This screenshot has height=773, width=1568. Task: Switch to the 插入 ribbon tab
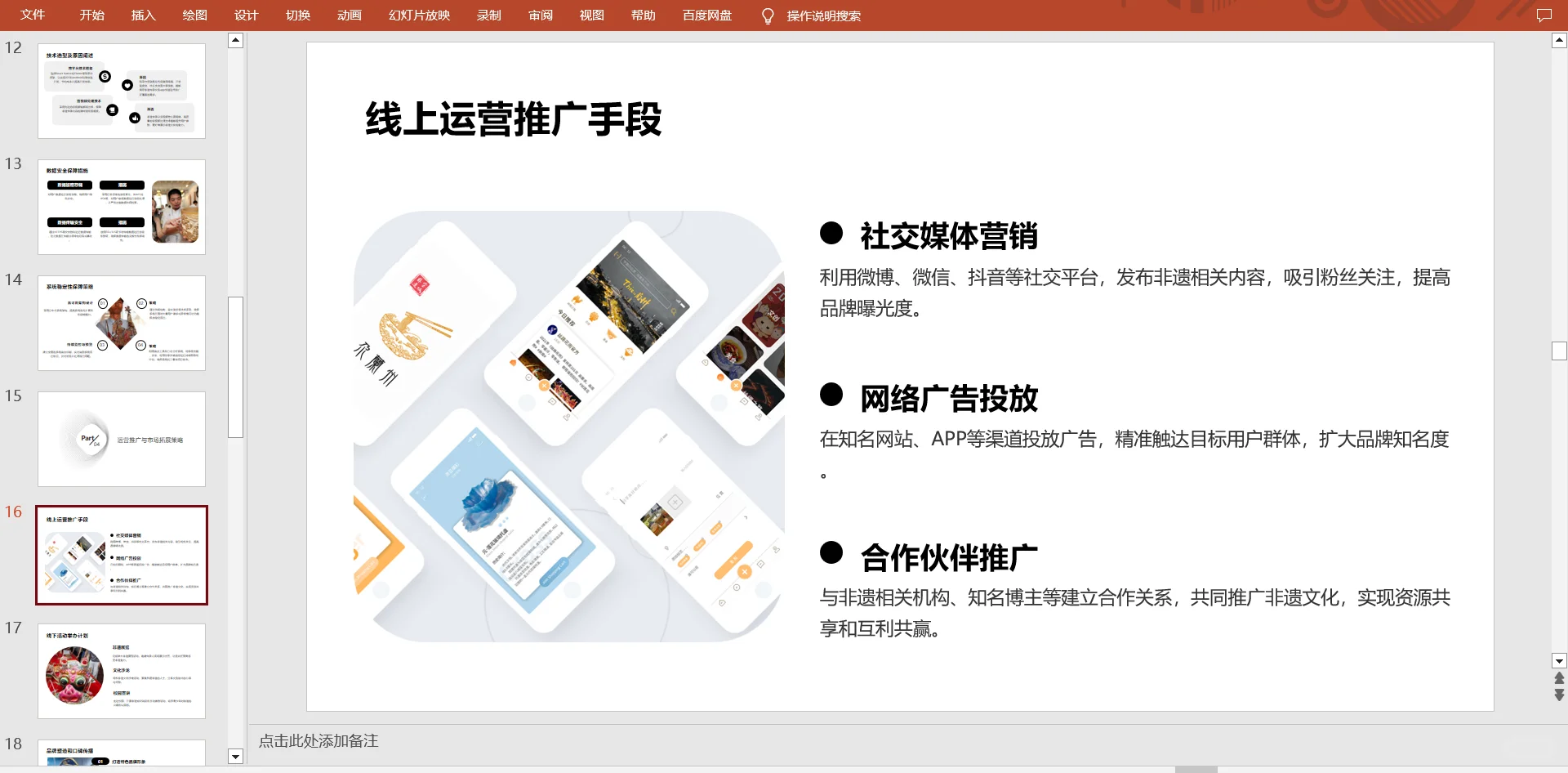point(144,15)
